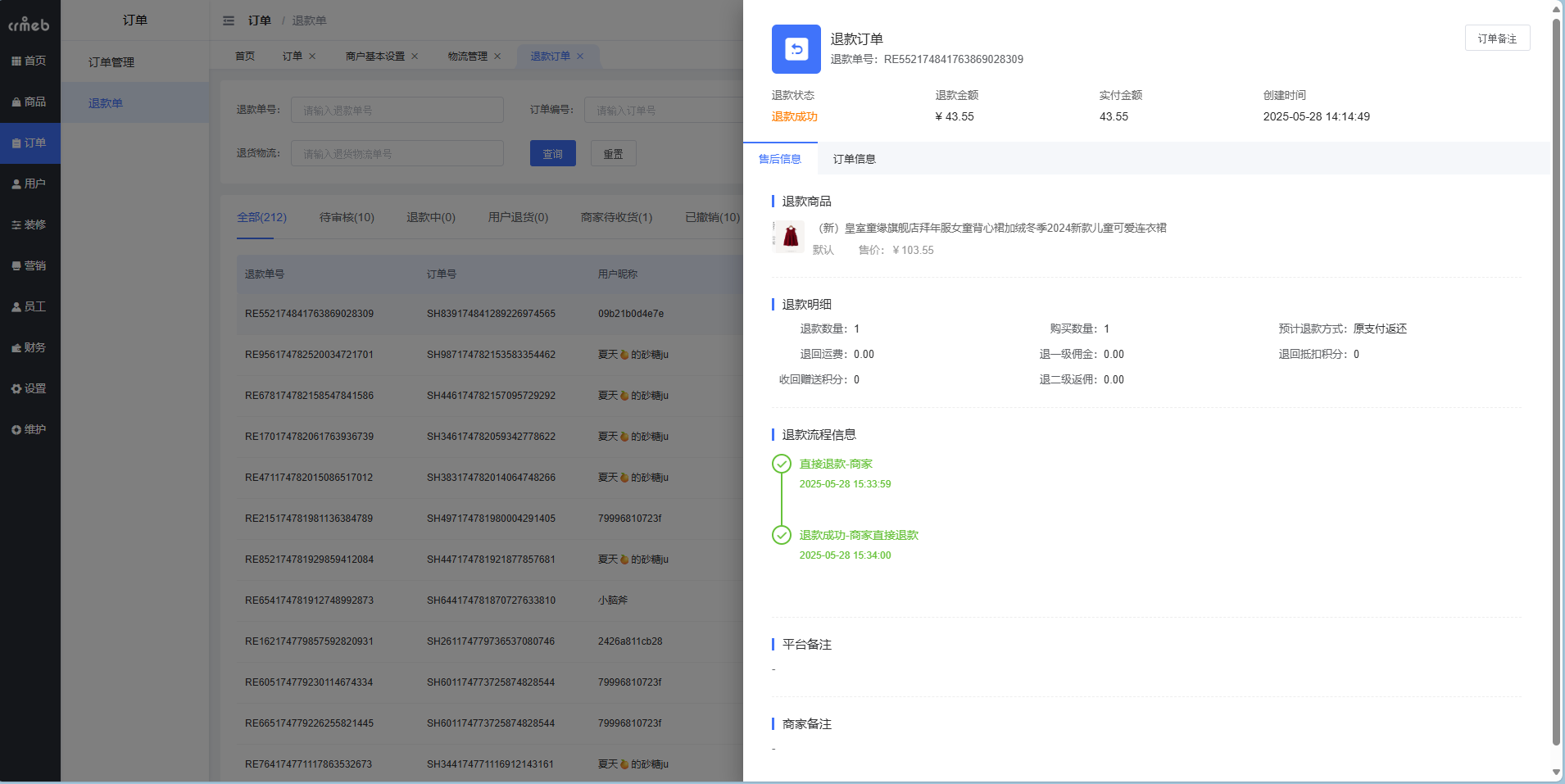
Task: Open the 待审核(10) filter tab
Action: (347, 217)
